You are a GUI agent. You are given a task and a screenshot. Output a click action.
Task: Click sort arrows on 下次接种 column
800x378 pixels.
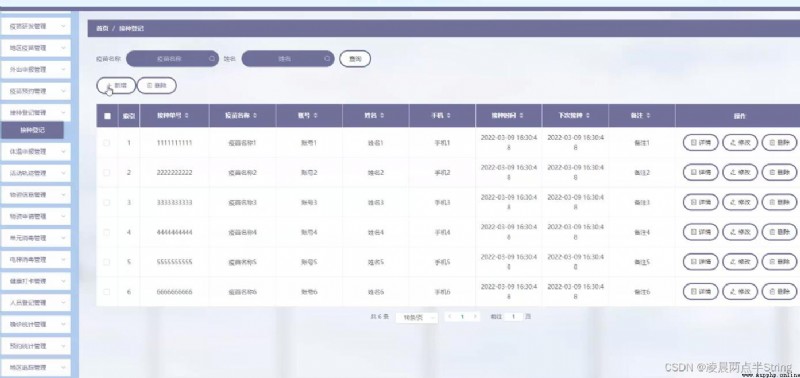(x=588, y=116)
